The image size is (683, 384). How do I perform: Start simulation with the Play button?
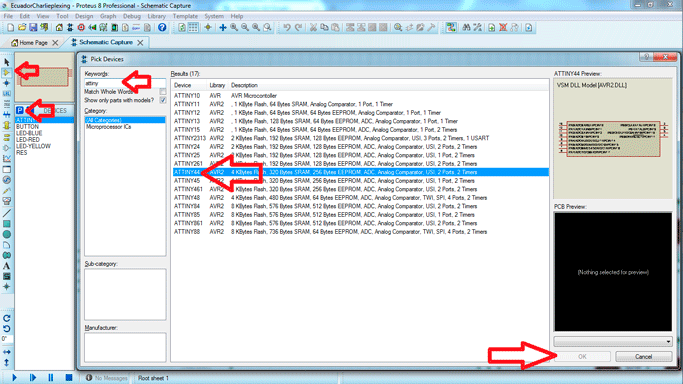click(x=14, y=377)
